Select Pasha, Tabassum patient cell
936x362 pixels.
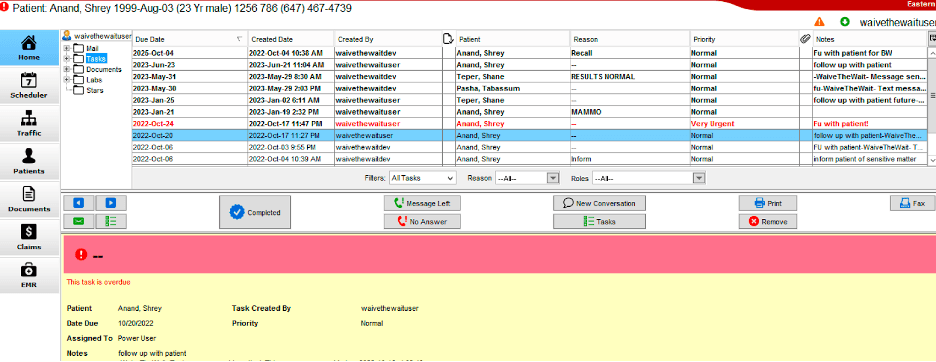pos(512,88)
